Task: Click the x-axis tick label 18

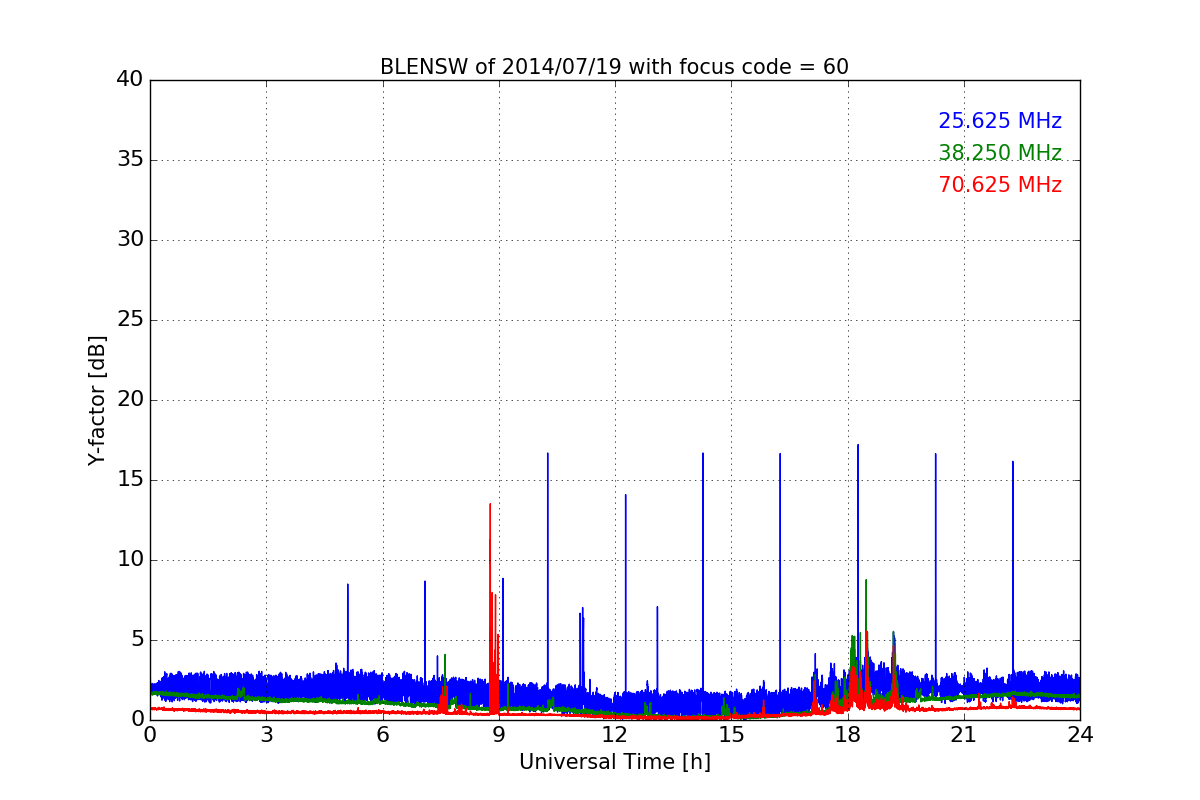Action: (848, 735)
